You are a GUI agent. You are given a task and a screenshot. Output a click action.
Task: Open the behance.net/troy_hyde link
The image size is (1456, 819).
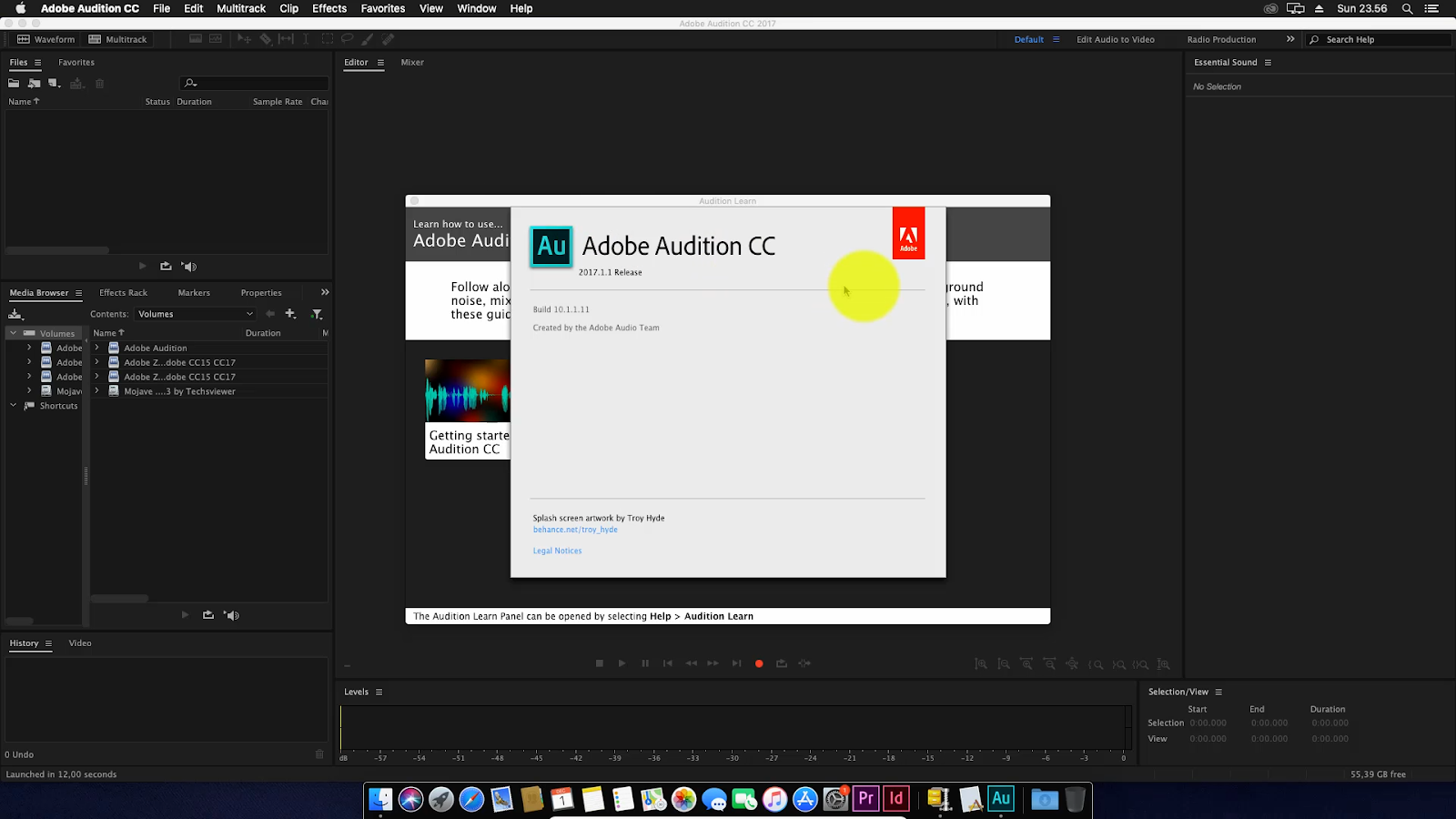click(x=575, y=530)
